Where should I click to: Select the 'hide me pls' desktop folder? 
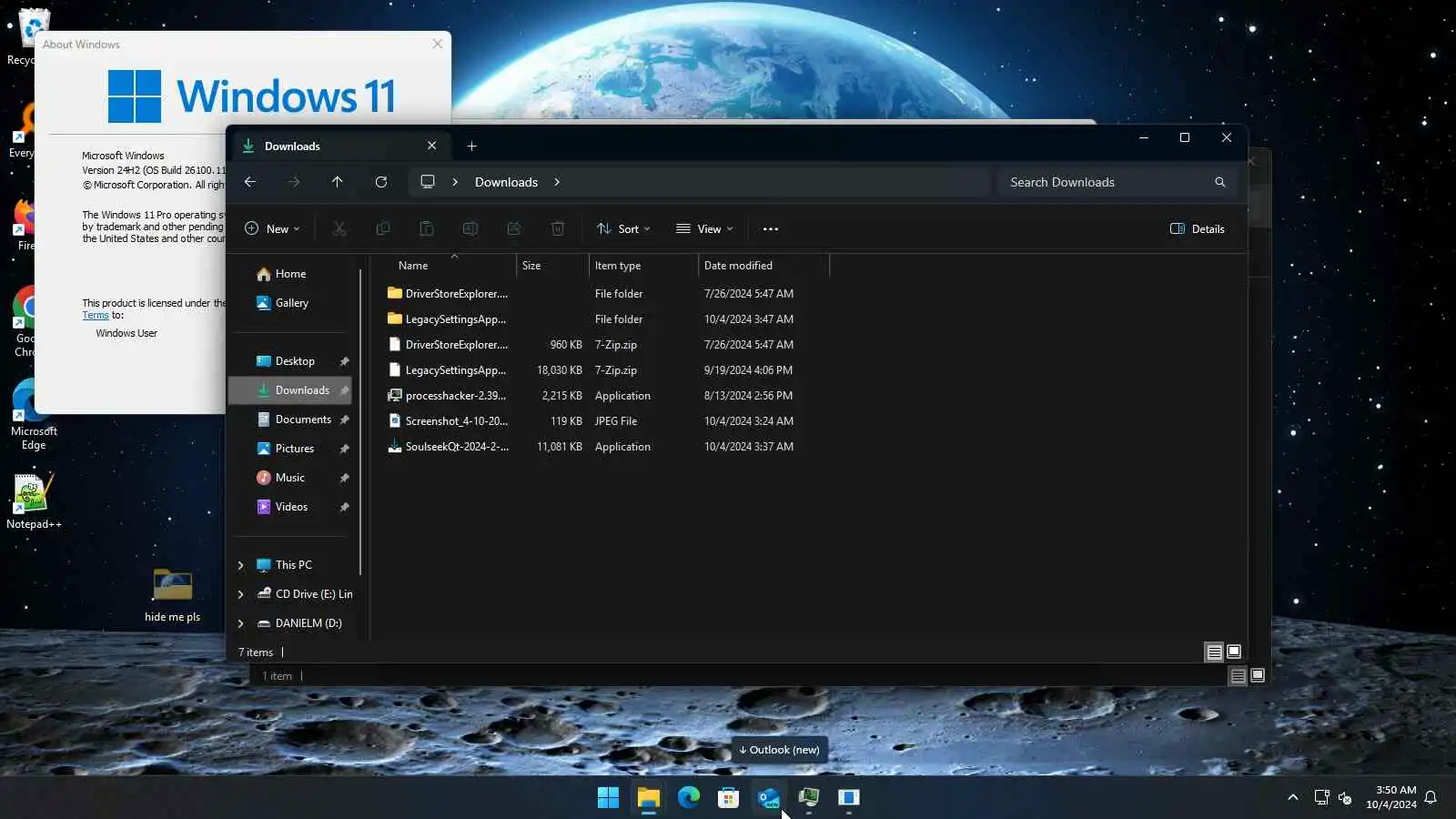point(172,596)
